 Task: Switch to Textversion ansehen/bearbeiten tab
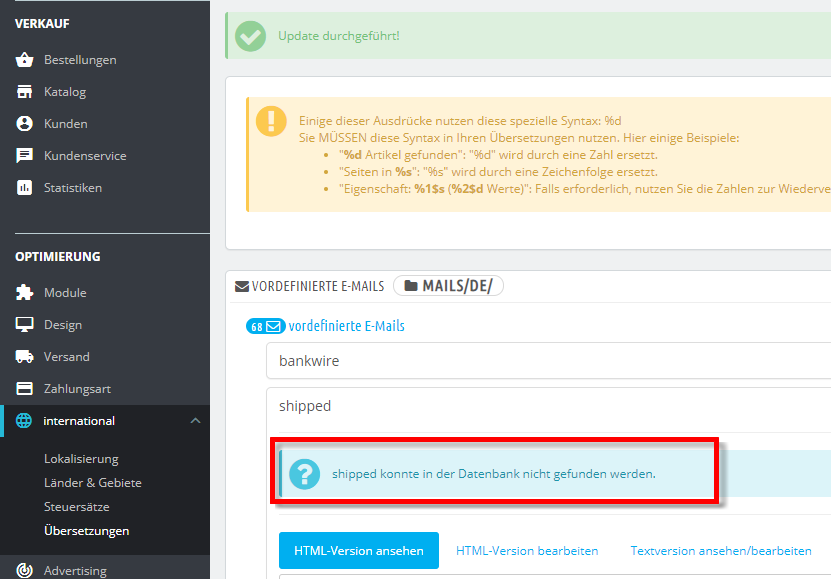(x=721, y=550)
